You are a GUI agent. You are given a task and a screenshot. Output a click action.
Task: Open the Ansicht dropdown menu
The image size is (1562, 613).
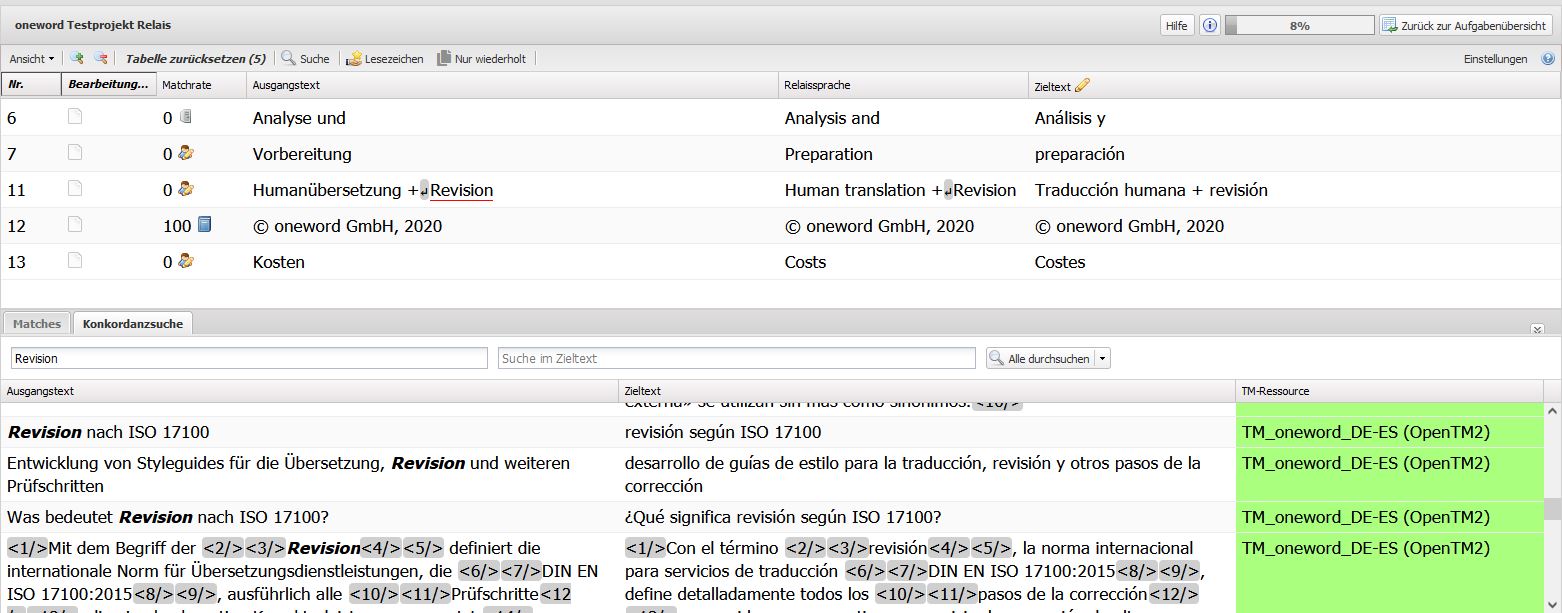point(32,59)
